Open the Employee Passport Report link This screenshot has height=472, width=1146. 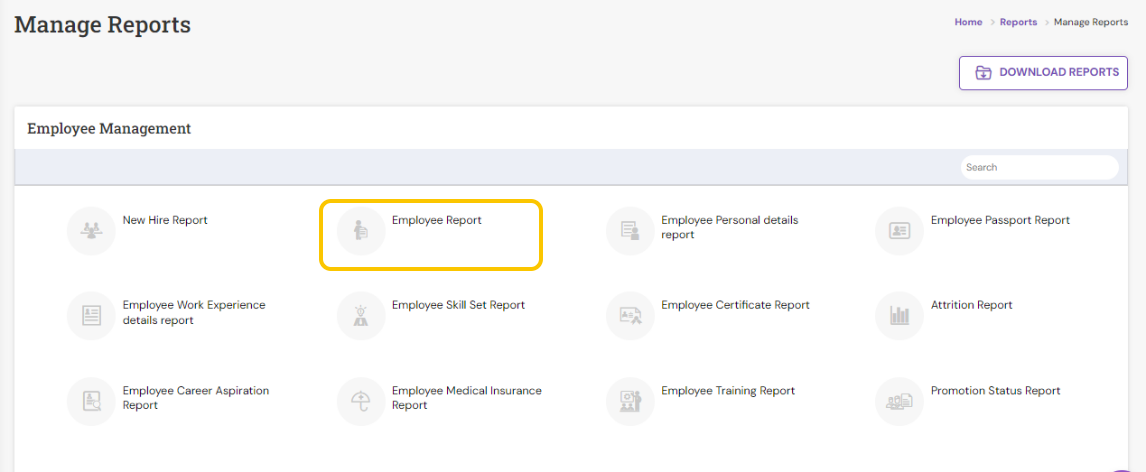pos(1000,220)
